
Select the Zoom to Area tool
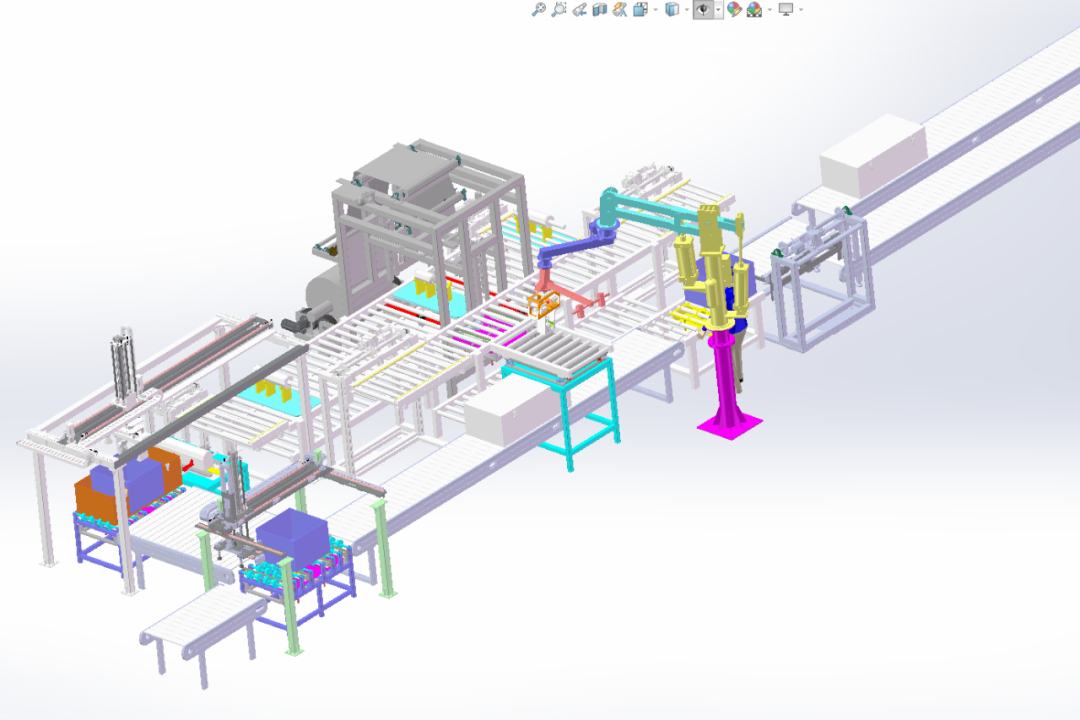pos(559,10)
